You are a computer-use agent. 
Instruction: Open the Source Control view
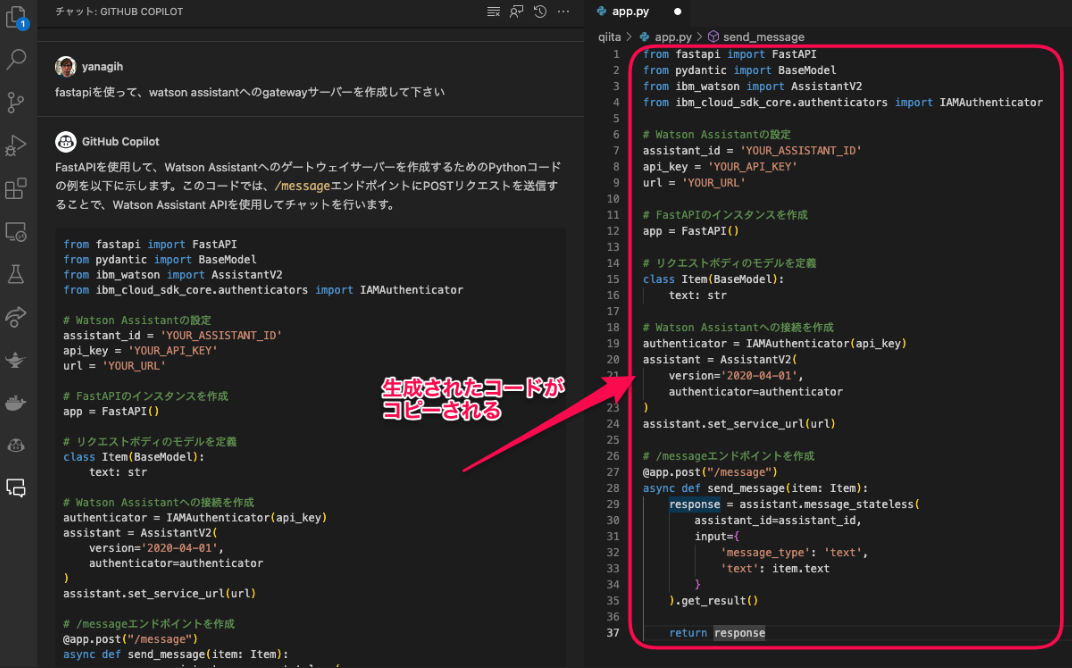pyautogui.click(x=16, y=103)
